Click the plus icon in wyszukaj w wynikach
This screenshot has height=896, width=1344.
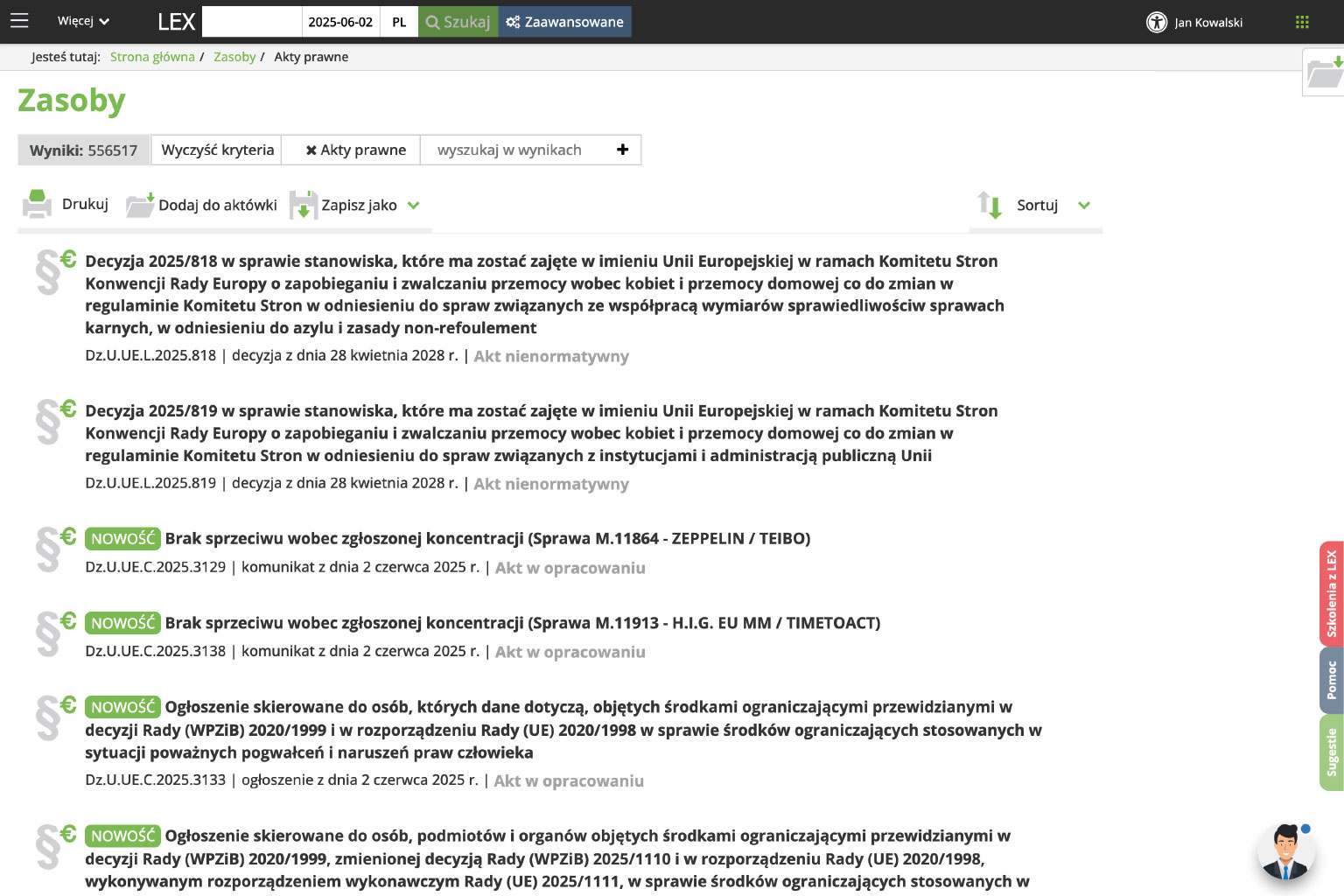pyautogui.click(x=622, y=150)
